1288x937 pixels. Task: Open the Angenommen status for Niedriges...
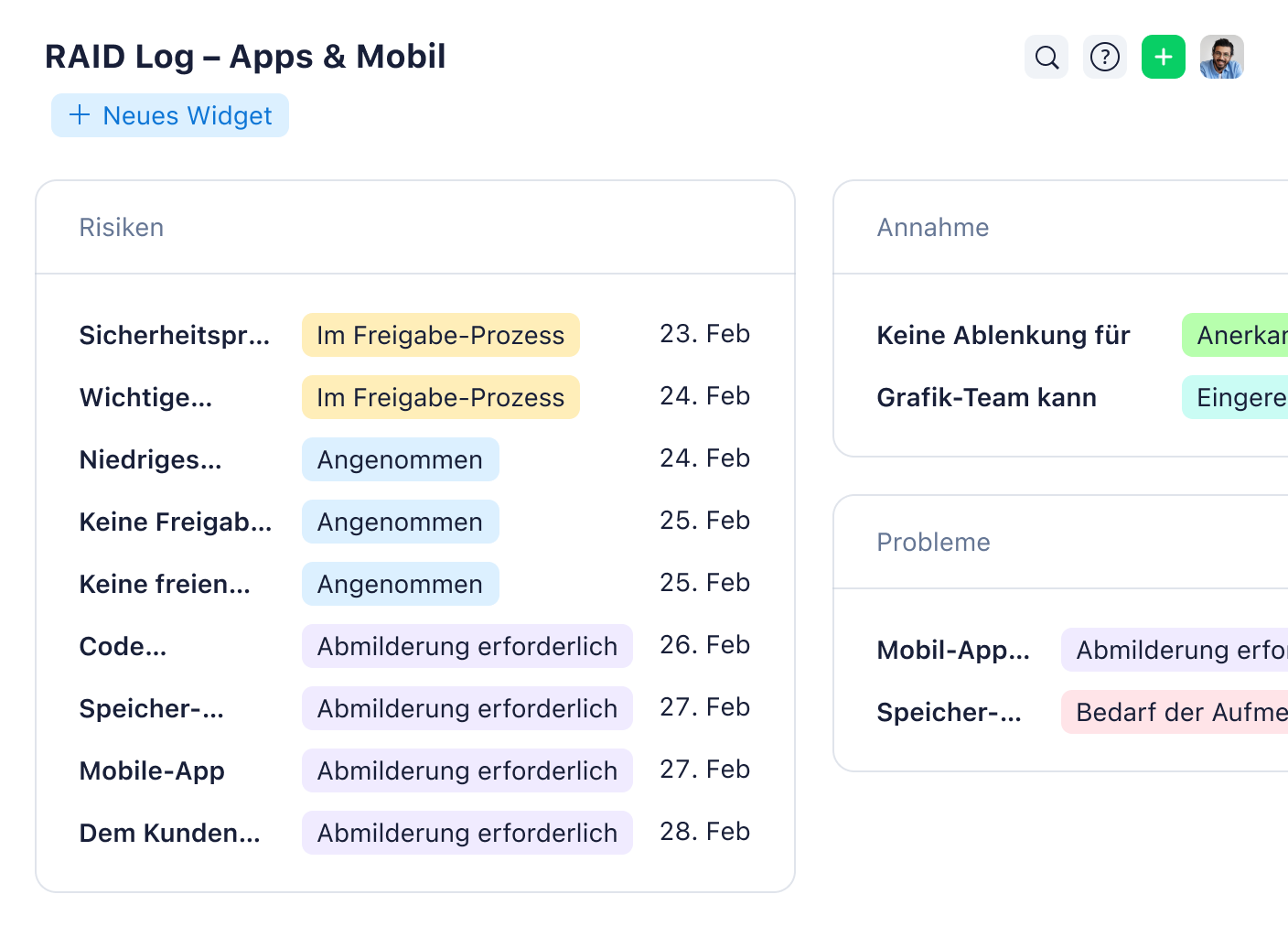coord(400,459)
